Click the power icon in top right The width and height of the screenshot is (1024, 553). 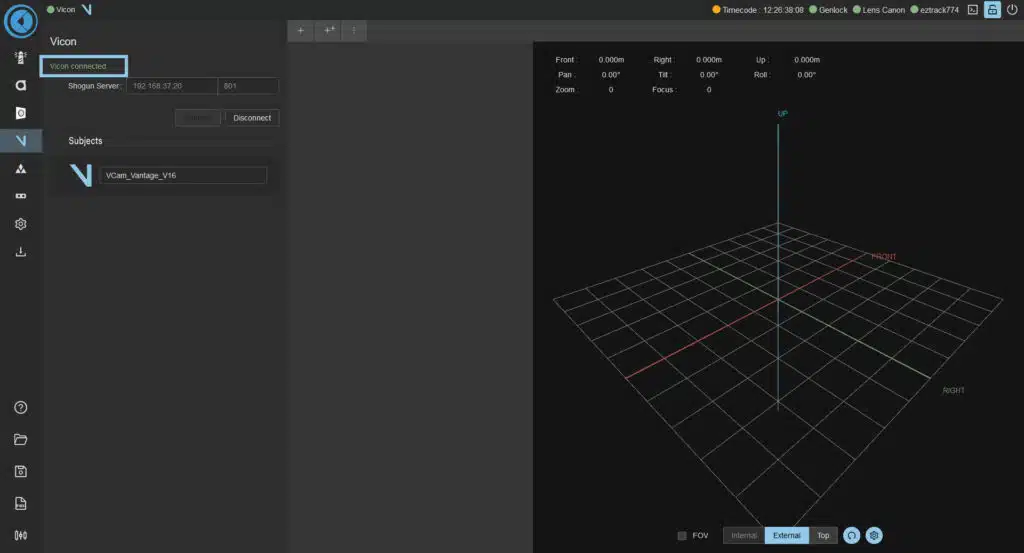coord(1011,10)
